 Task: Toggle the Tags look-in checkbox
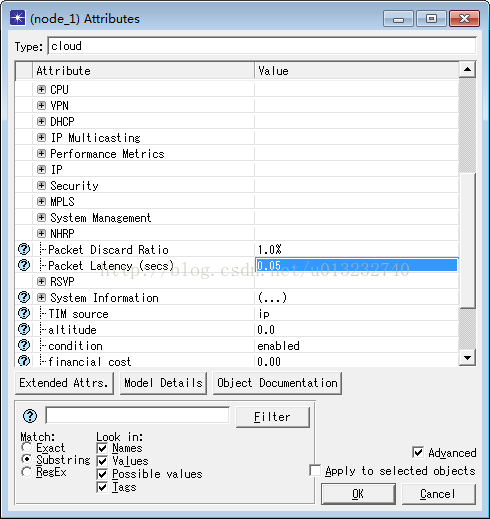pos(102,487)
